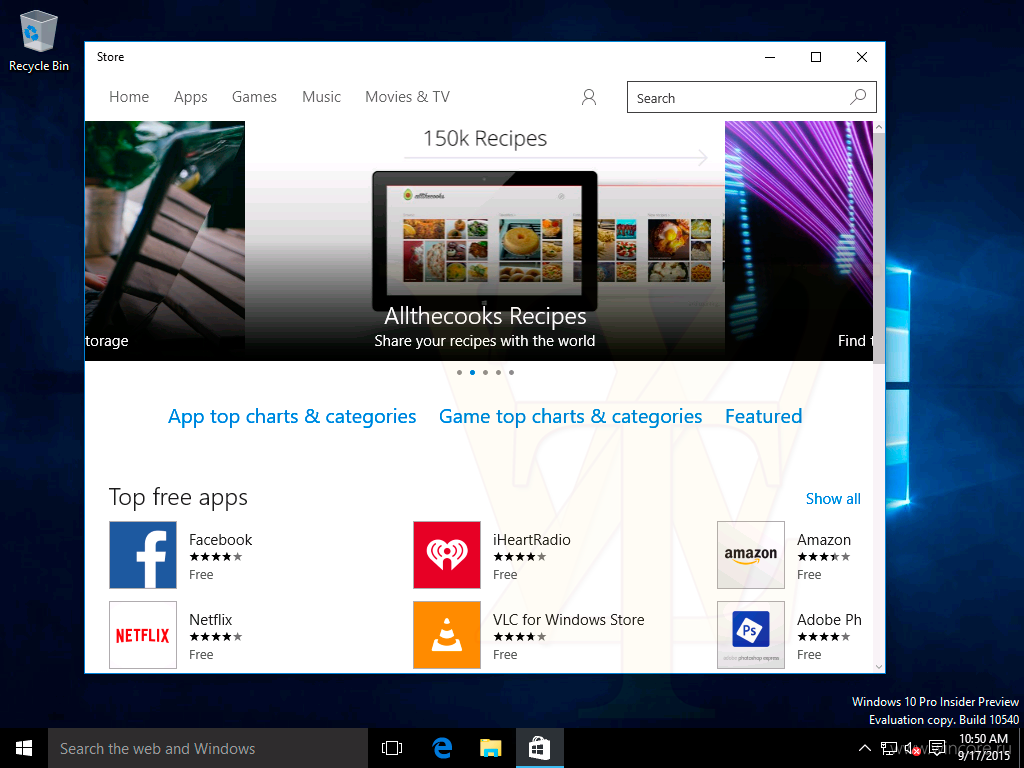Open the Featured link
The height and width of the screenshot is (768, 1024).
point(763,416)
